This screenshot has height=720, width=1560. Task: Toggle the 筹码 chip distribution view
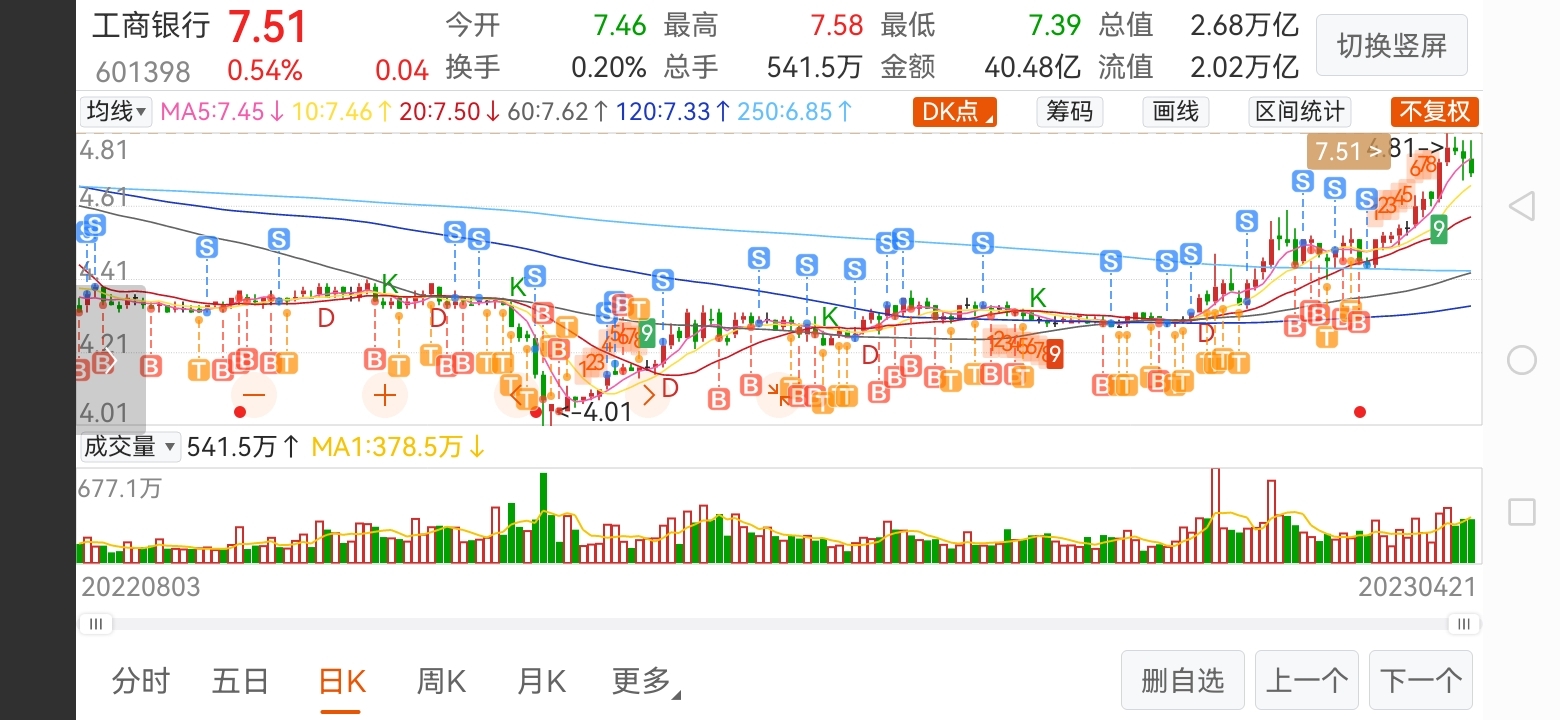click(x=1069, y=111)
